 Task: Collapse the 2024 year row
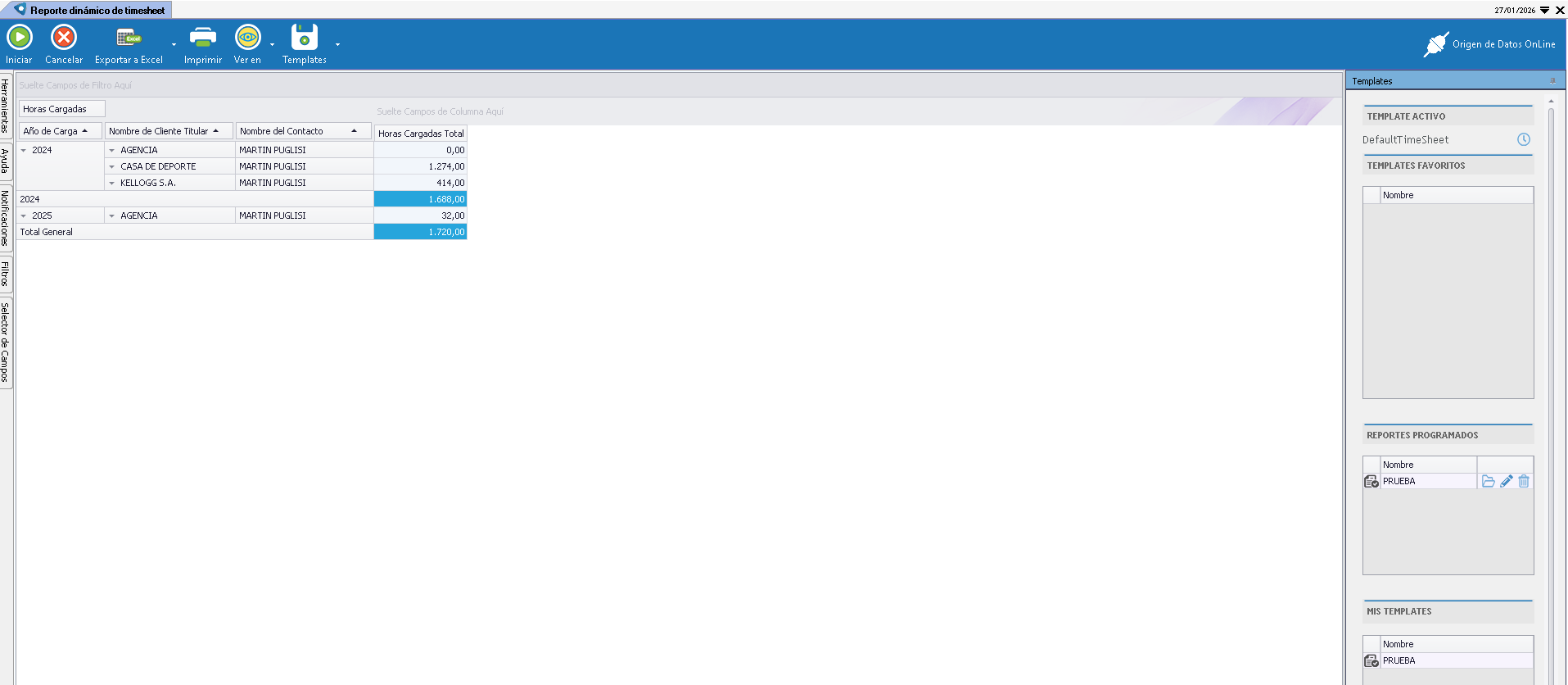click(24, 151)
